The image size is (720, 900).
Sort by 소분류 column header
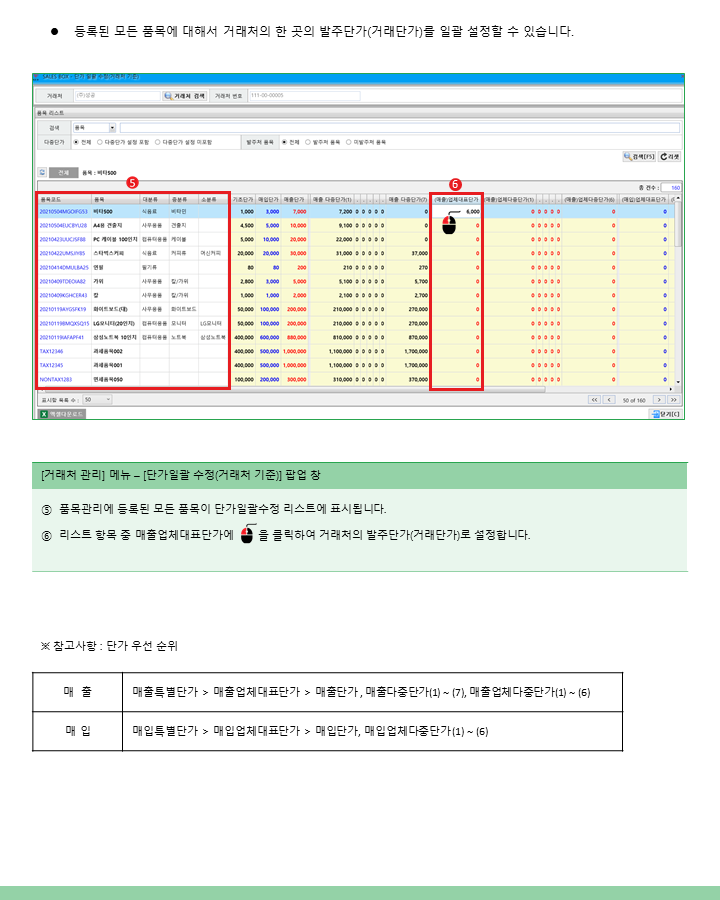click(x=214, y=199)
